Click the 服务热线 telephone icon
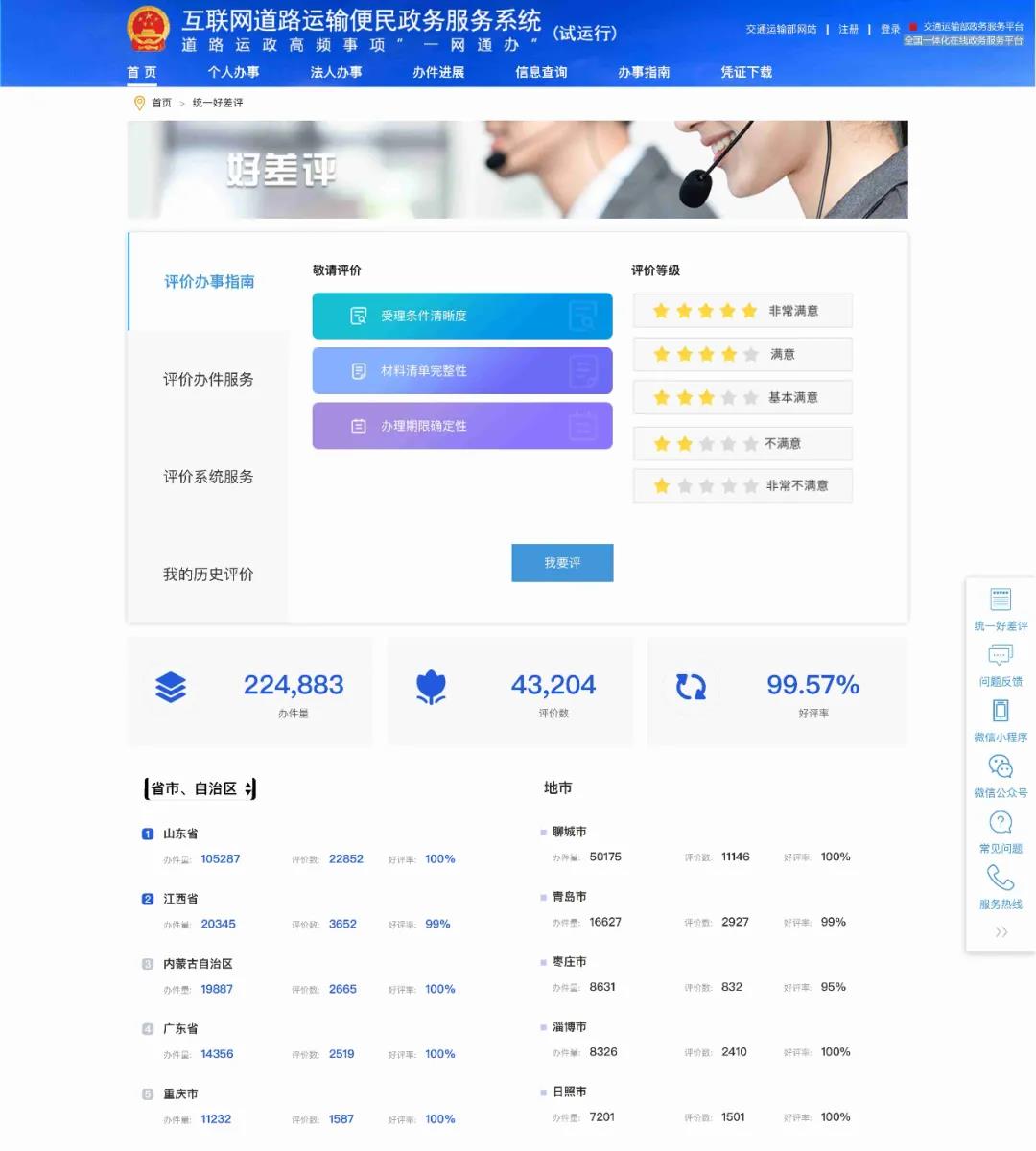Viewport: 1036px width, 1151px height. click(1001, 878)
